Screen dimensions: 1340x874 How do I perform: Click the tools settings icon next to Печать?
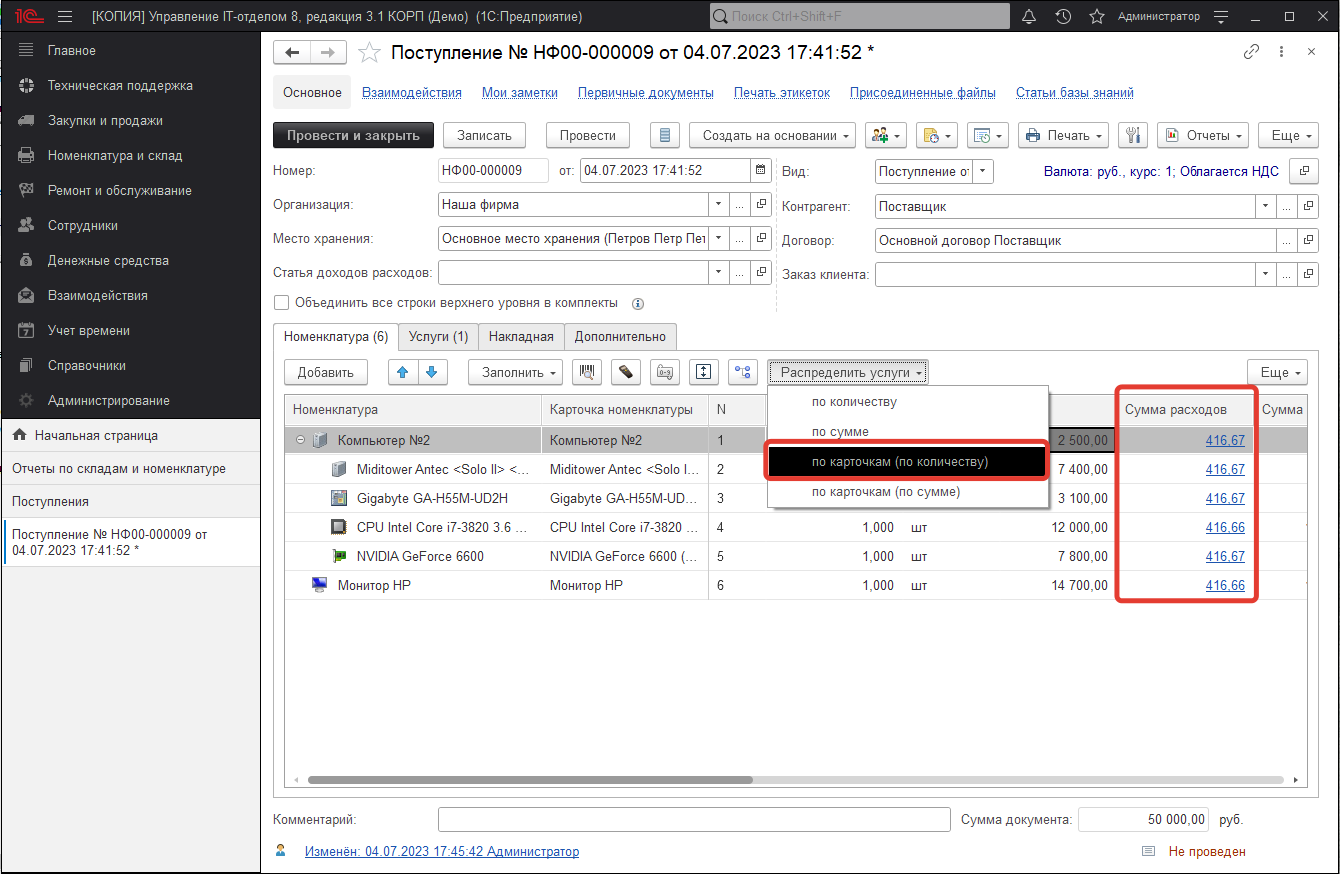(x=1134, y=135)
